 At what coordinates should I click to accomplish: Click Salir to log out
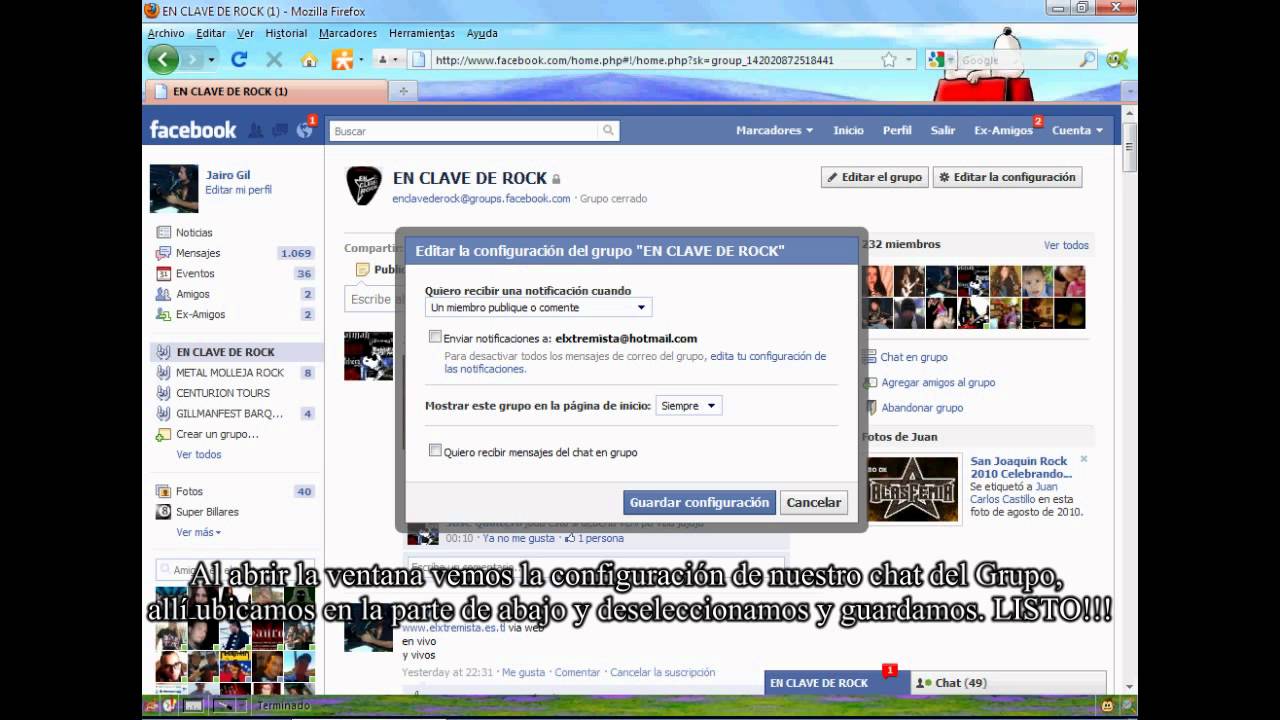[x=943, y=130]
